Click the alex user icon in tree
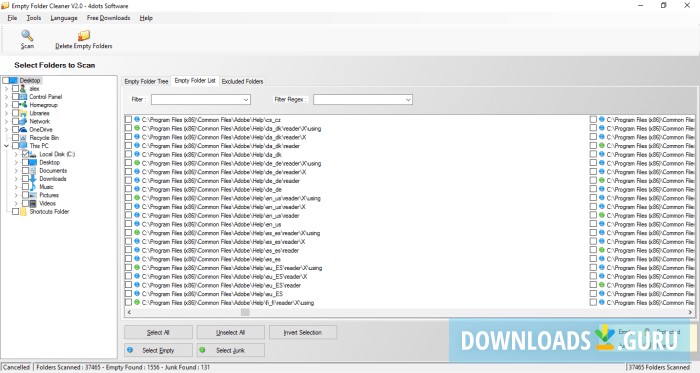This screenshot has width=700, height=373. (23, 88)
